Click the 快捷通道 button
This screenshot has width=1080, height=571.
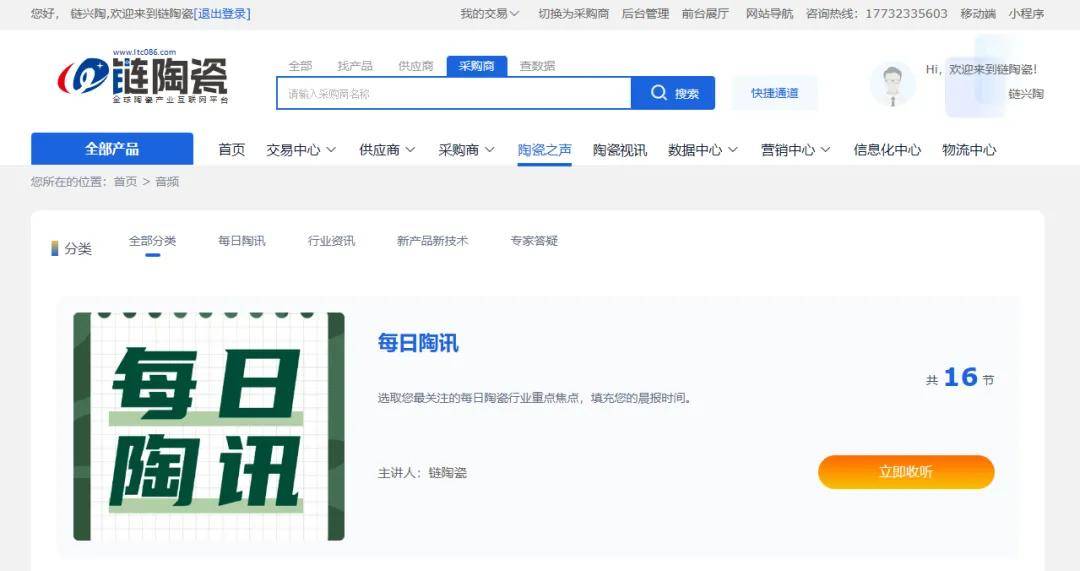[x=774, y=93]
